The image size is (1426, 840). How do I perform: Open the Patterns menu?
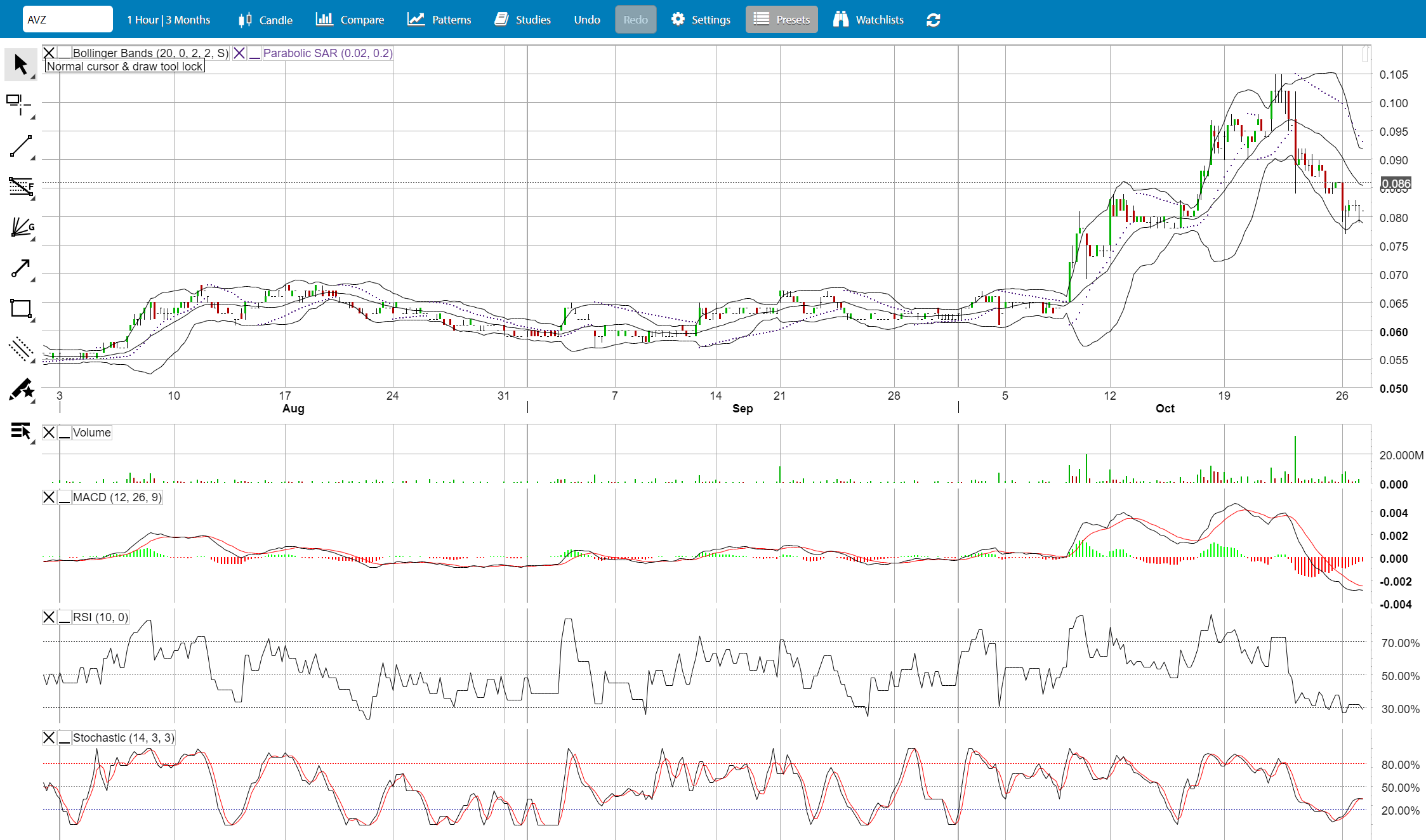pos(440,20)
